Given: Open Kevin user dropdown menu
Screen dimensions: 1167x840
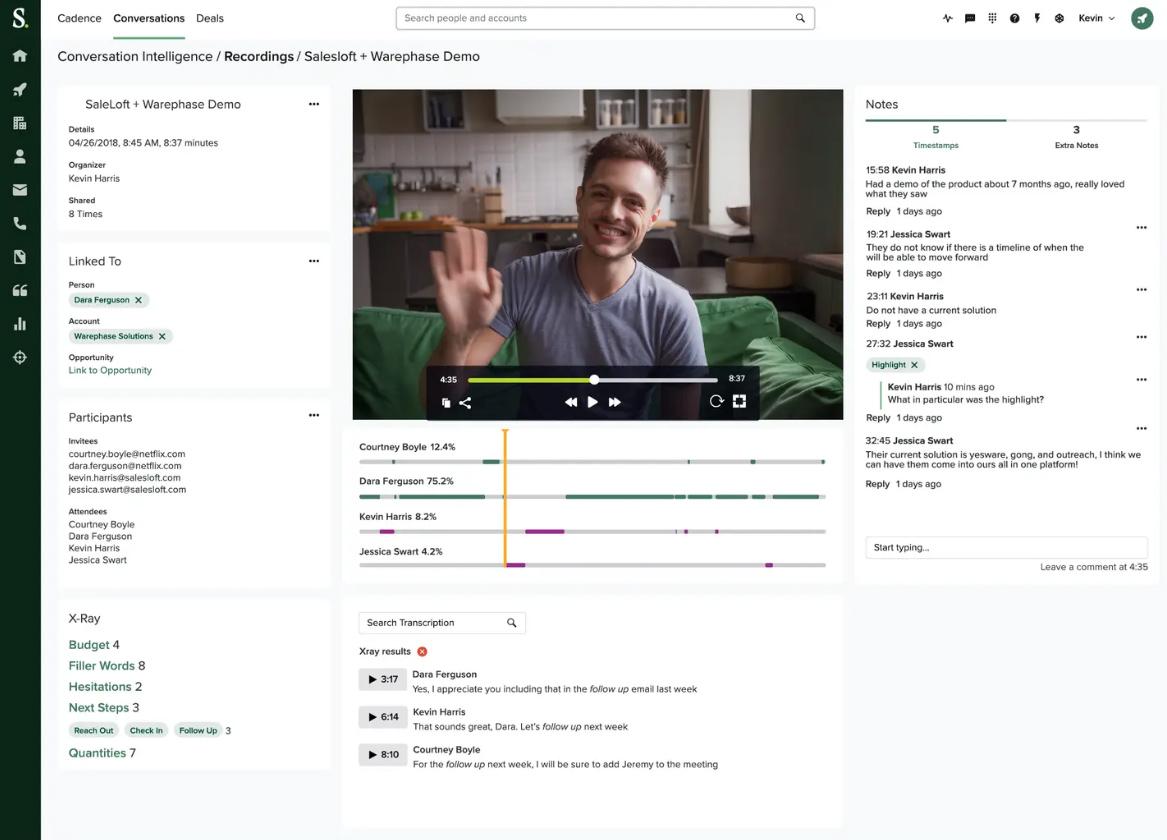Looking at the screenshot, I should (x=1096, y=18).
